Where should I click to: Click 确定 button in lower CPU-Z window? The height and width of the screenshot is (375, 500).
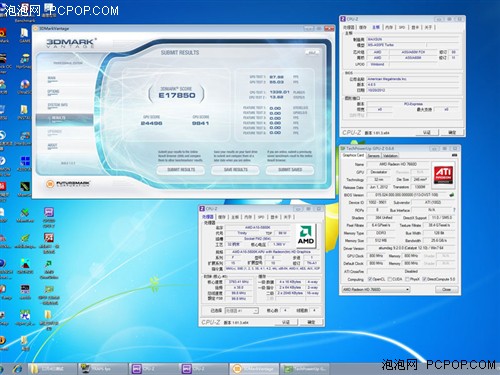pos(311,322)
